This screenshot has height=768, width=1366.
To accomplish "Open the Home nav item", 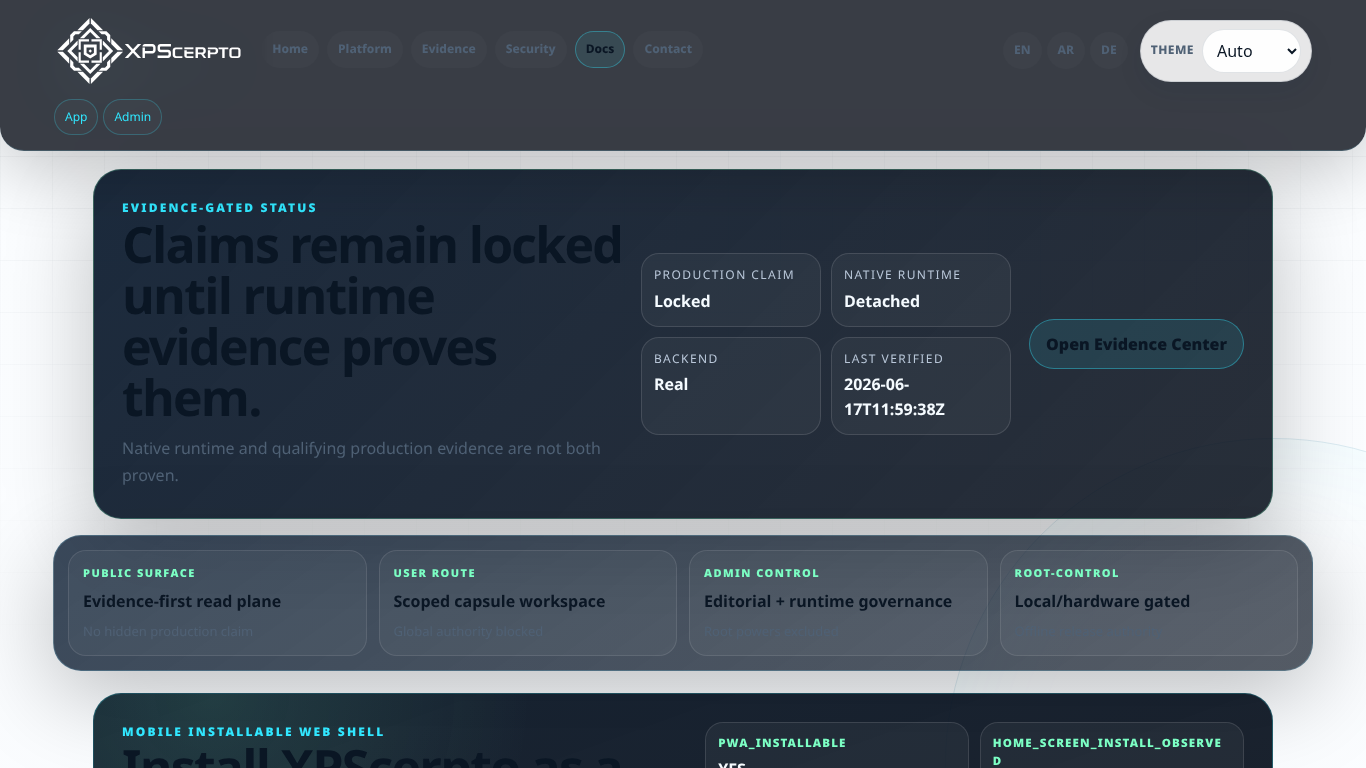I will 290,49.
